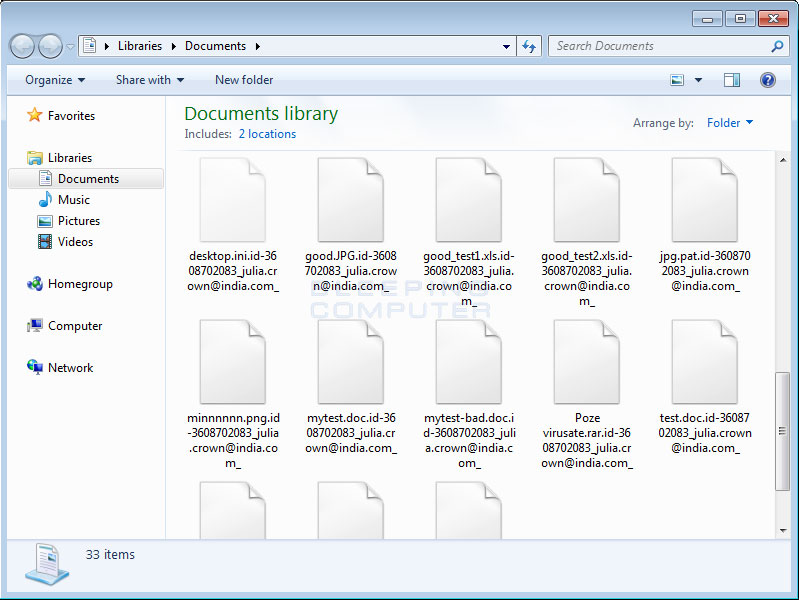
Task: Click the Documents library icon in details pane
Action: 47,564
